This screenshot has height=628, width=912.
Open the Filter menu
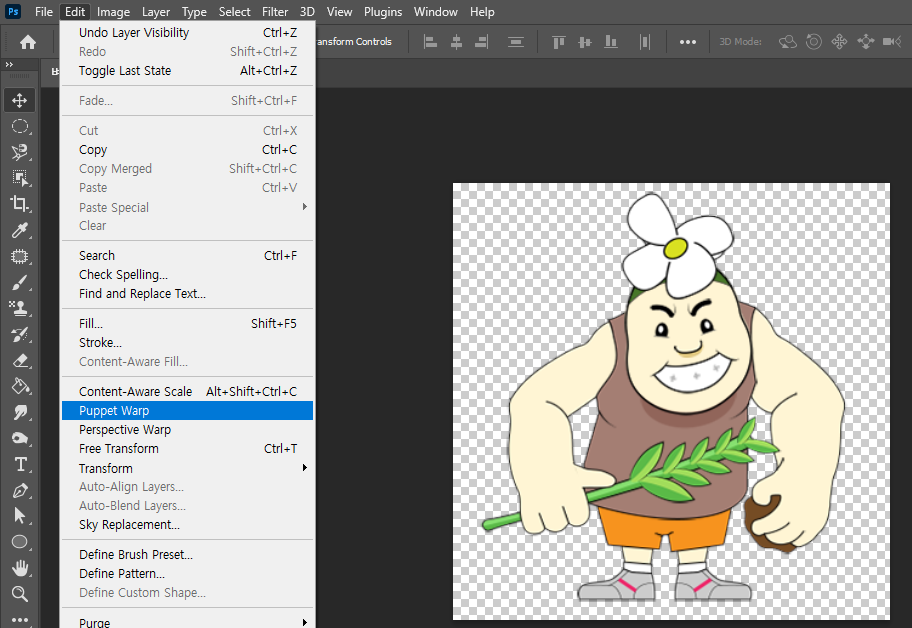coord(275,12)
